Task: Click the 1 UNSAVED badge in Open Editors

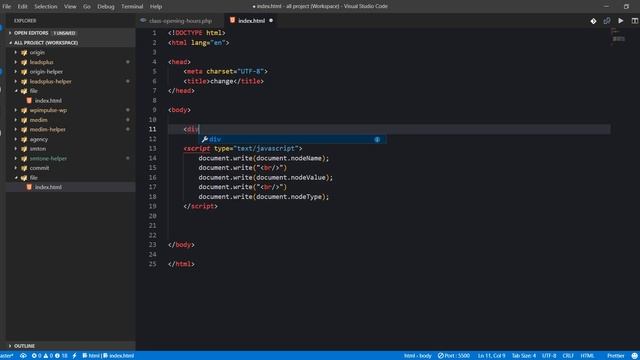Action: (x=64, y=33)
